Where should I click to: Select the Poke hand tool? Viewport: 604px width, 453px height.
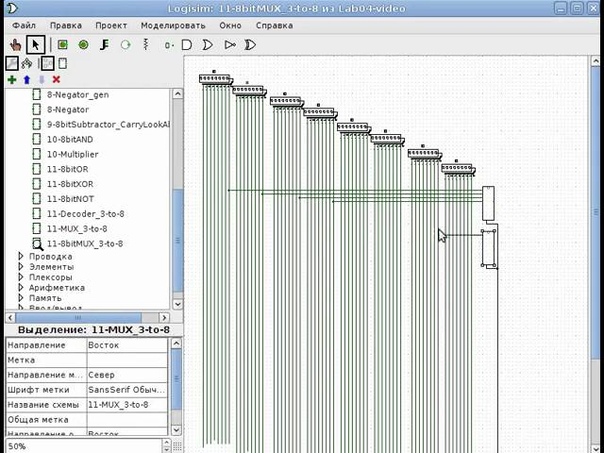point(16,45)
